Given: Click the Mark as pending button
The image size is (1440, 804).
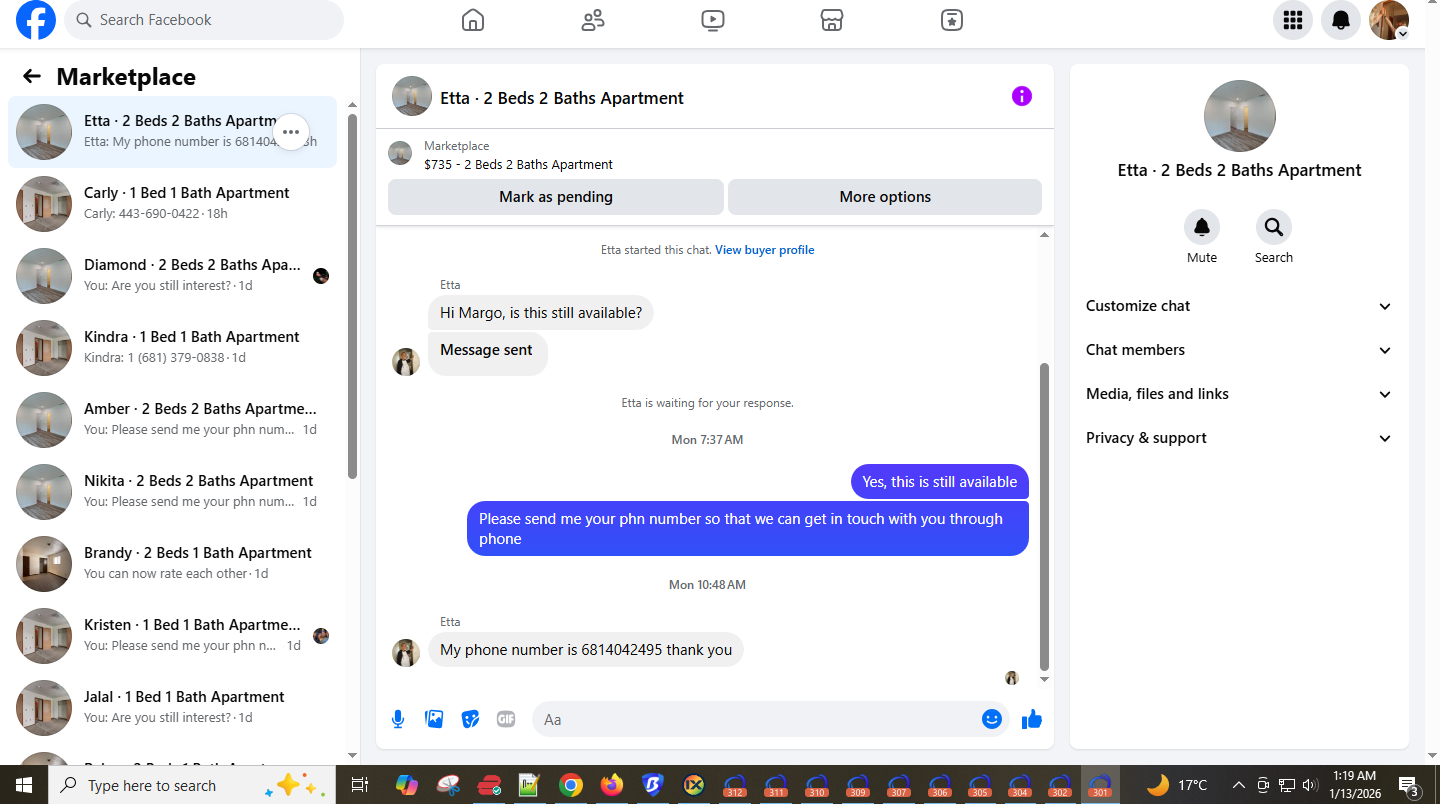Looking at the screenshot, I should pos(556,197).
